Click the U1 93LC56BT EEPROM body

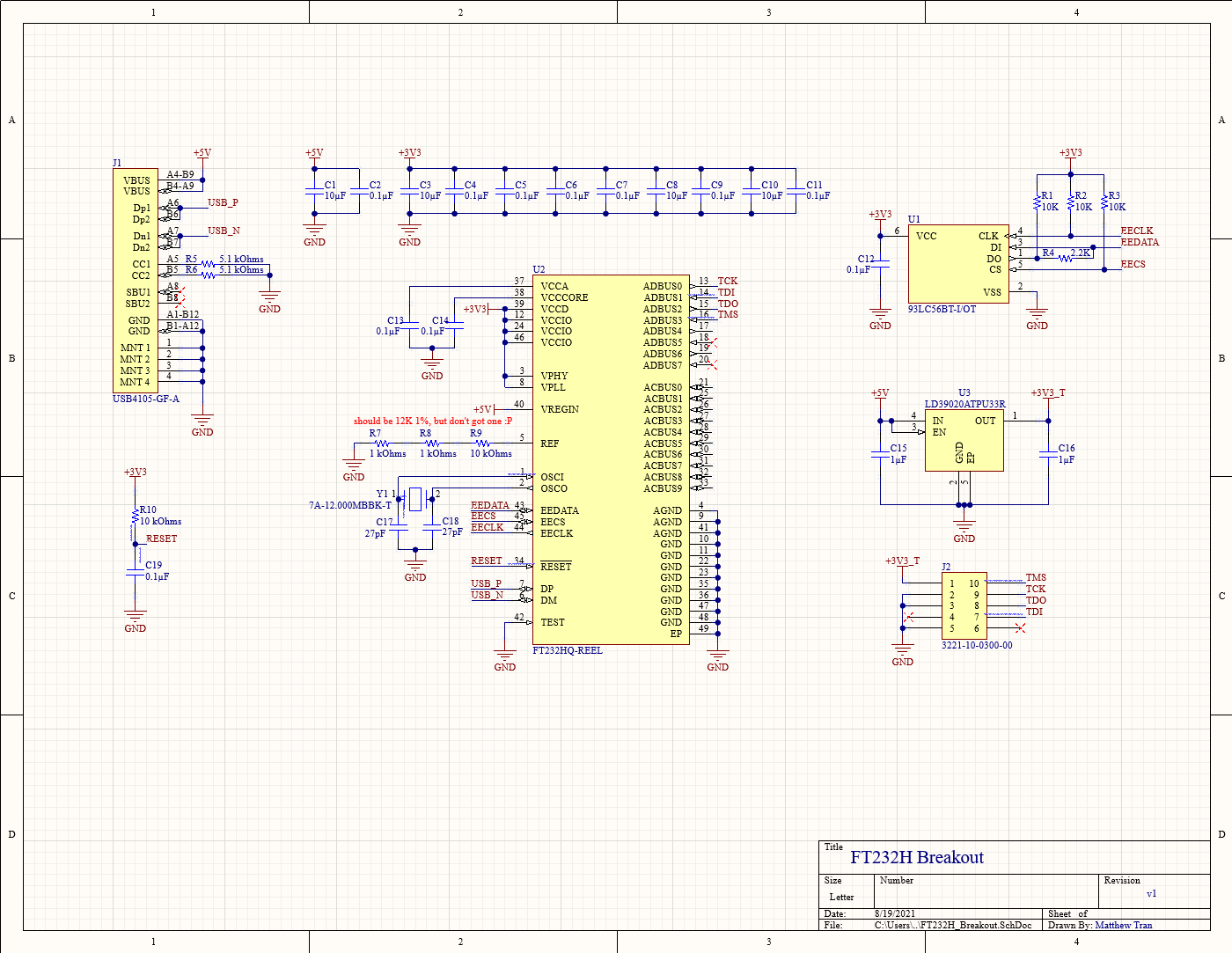[x=957, y=262]
